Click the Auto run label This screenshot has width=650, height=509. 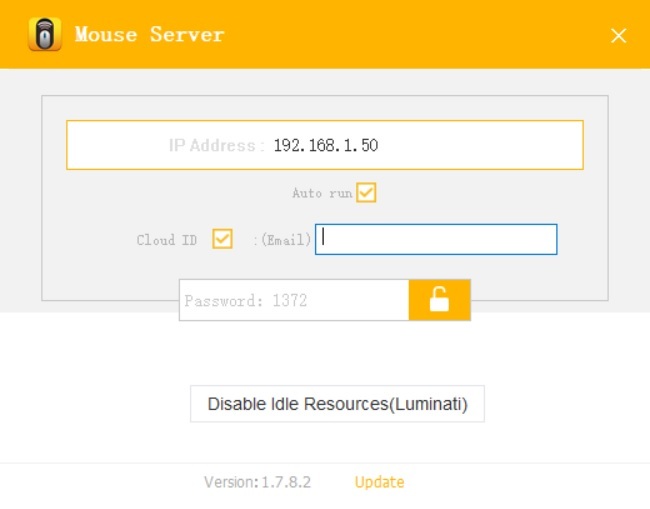pyautogui.click(x=321, y=193)
